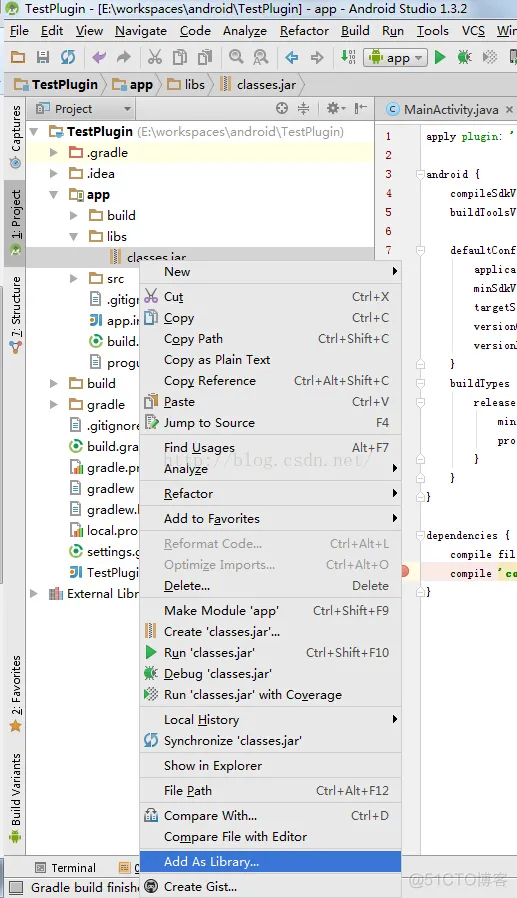
Task: Choose Create Gist menu entry
Action: pos(270,887)
